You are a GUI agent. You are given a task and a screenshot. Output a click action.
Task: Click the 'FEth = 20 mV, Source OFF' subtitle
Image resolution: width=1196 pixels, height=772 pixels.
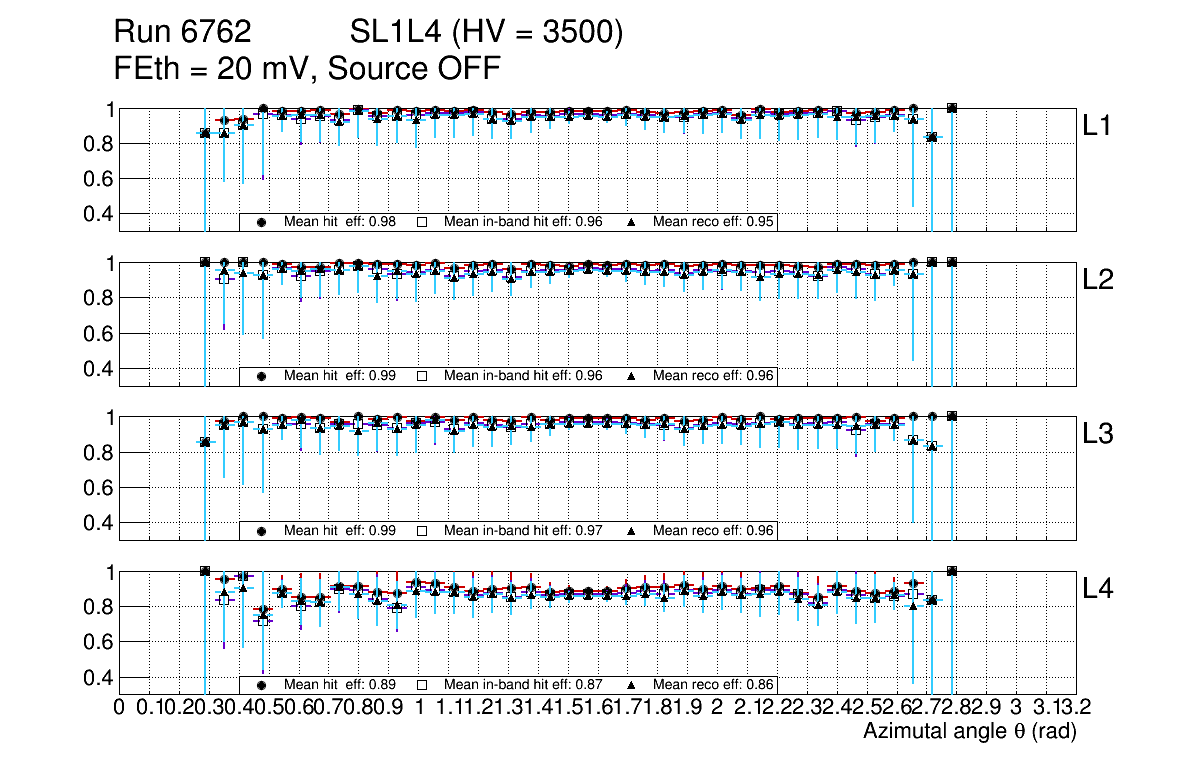point(307,68)
